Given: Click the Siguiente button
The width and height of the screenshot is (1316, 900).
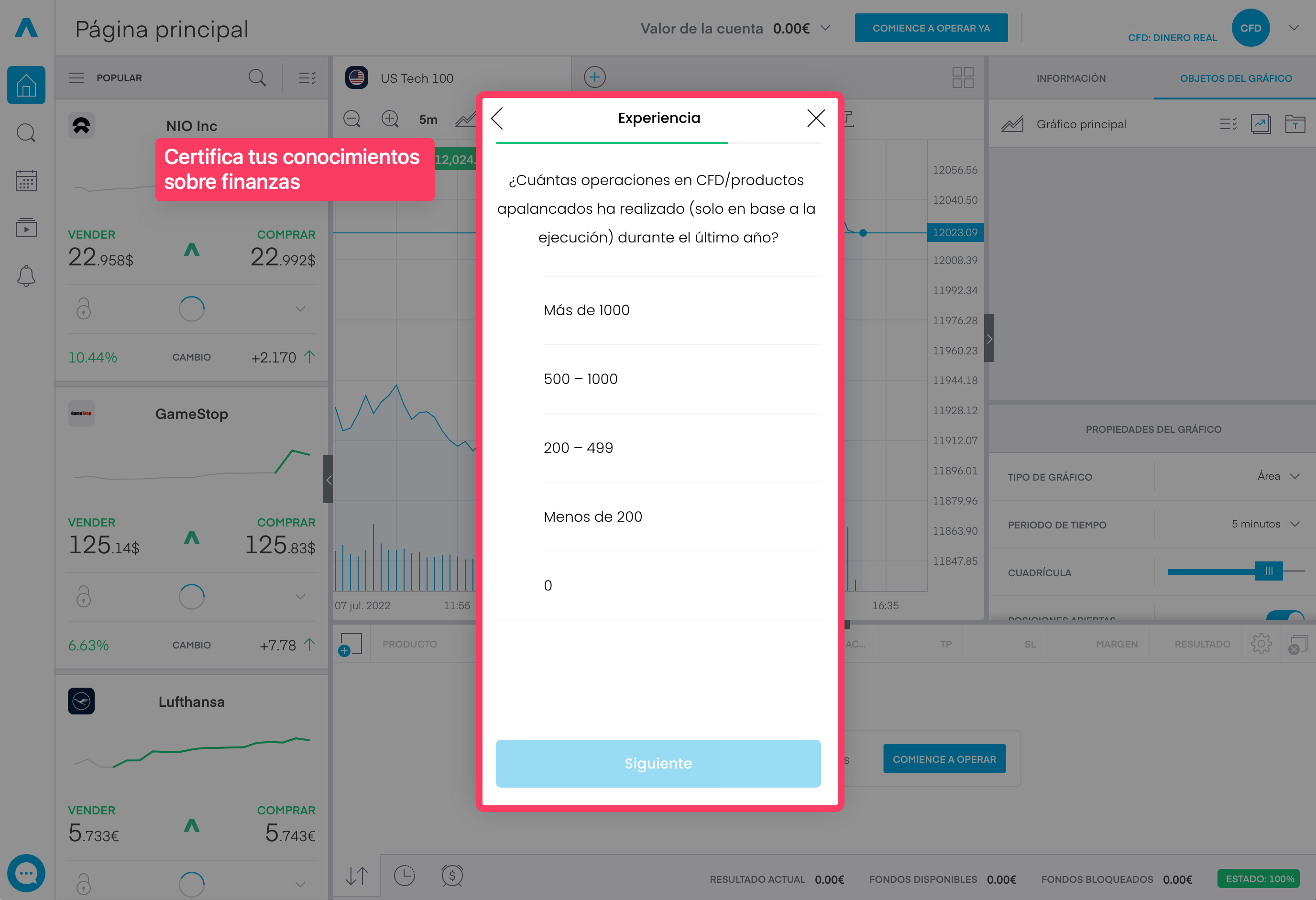Looking at the screenshot, I should 658,764.
